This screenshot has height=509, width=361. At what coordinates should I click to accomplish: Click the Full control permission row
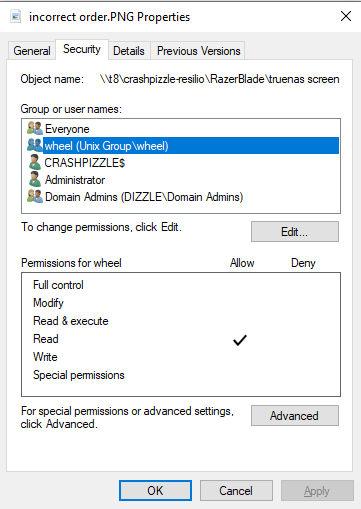(181, 285)
